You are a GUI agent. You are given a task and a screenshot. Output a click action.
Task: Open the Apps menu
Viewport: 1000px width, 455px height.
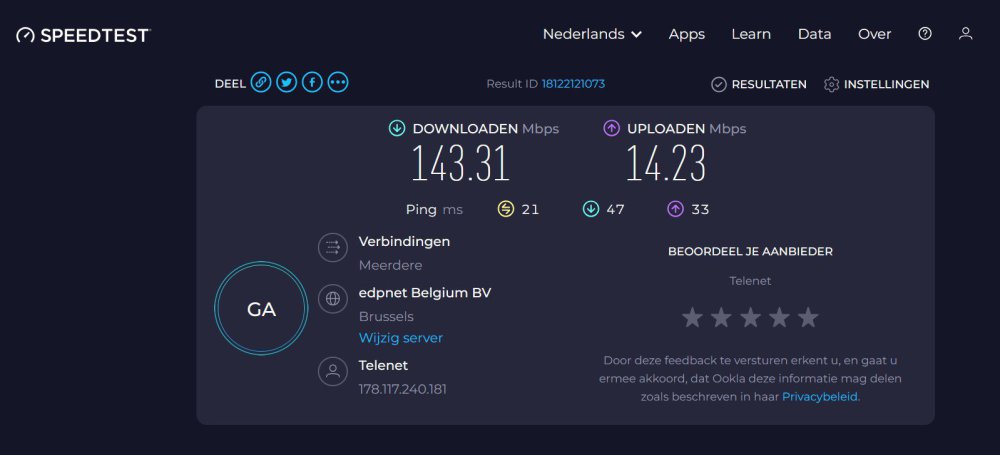(687, 34)
